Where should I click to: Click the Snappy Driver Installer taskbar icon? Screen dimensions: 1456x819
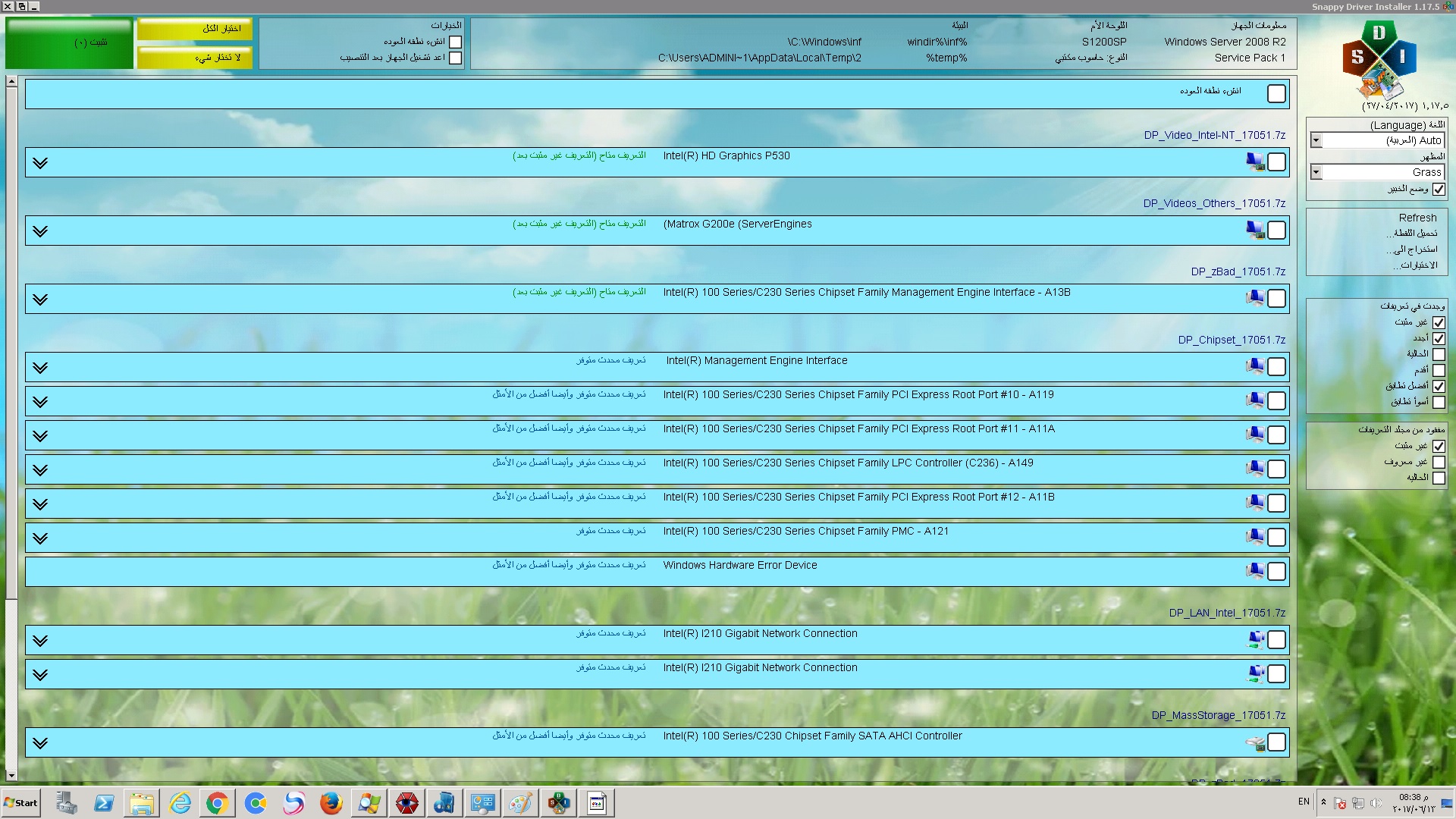click(x=559, y=803)
